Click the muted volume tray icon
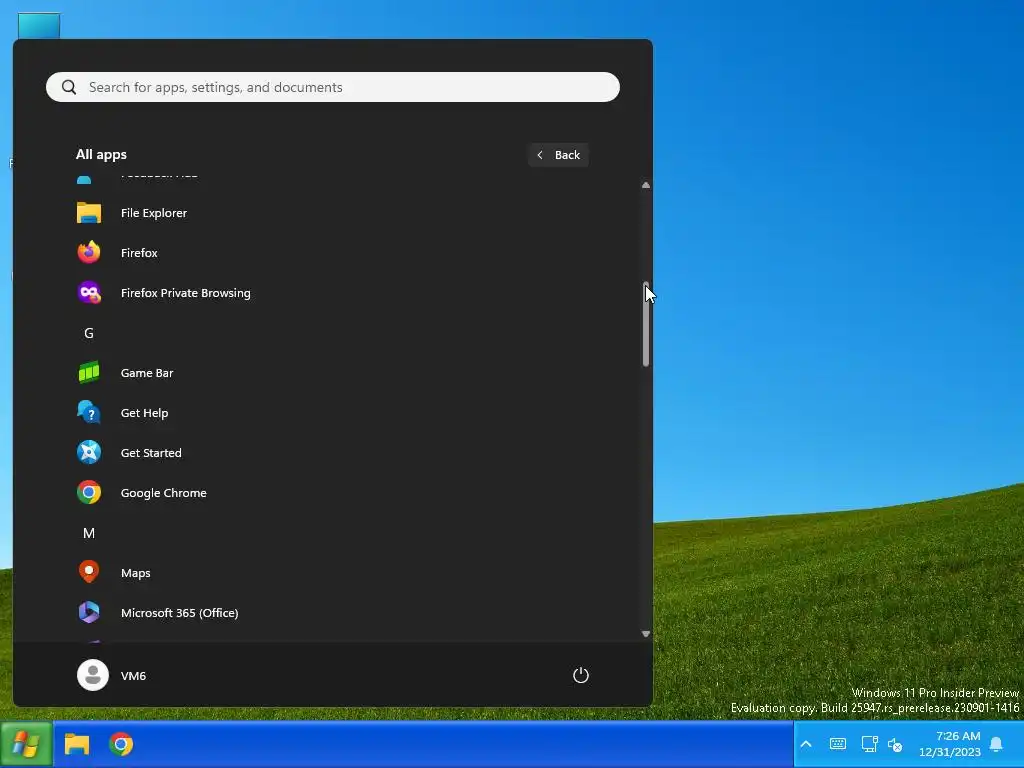Screen dimensions: 1024x768 tap(895, 744)
